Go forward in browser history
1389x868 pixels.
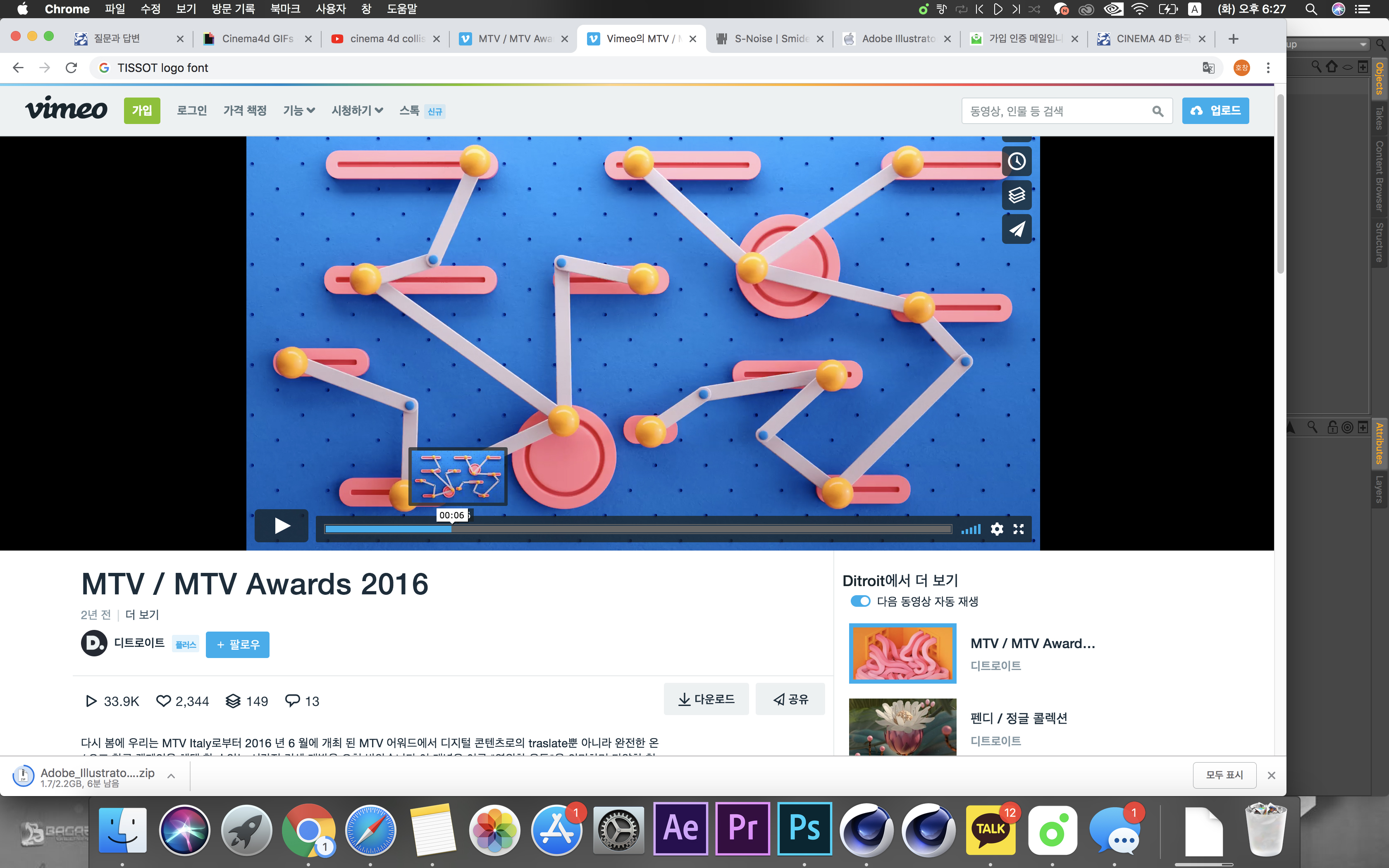click(x=45, y=68)
